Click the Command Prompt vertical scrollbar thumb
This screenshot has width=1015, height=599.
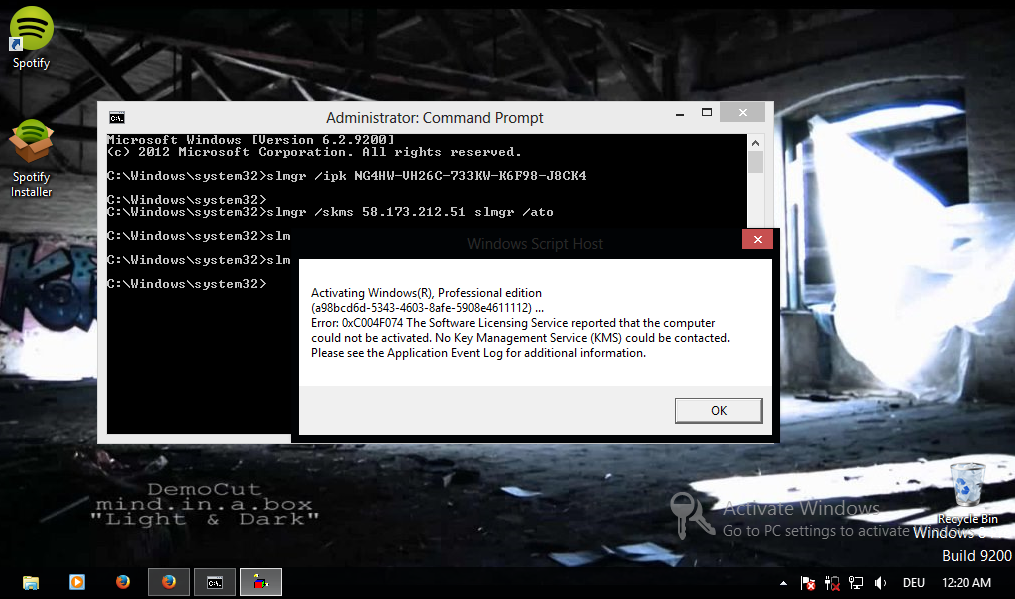click(x=755, y=161)
